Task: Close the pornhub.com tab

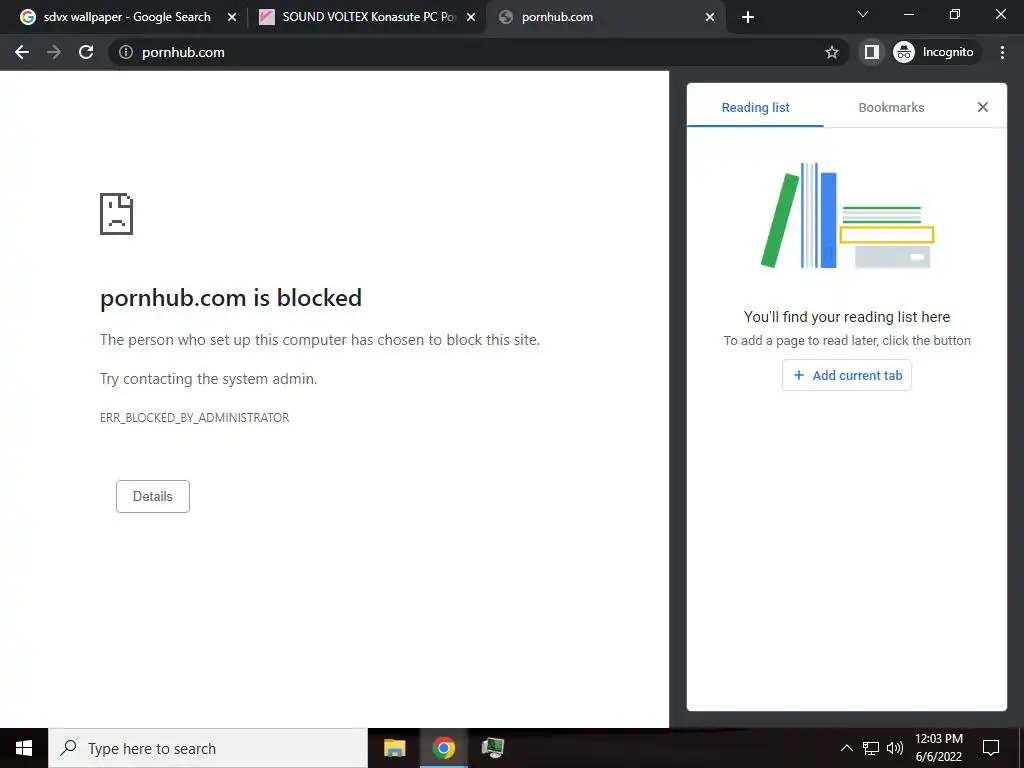Action: [710, 18]
